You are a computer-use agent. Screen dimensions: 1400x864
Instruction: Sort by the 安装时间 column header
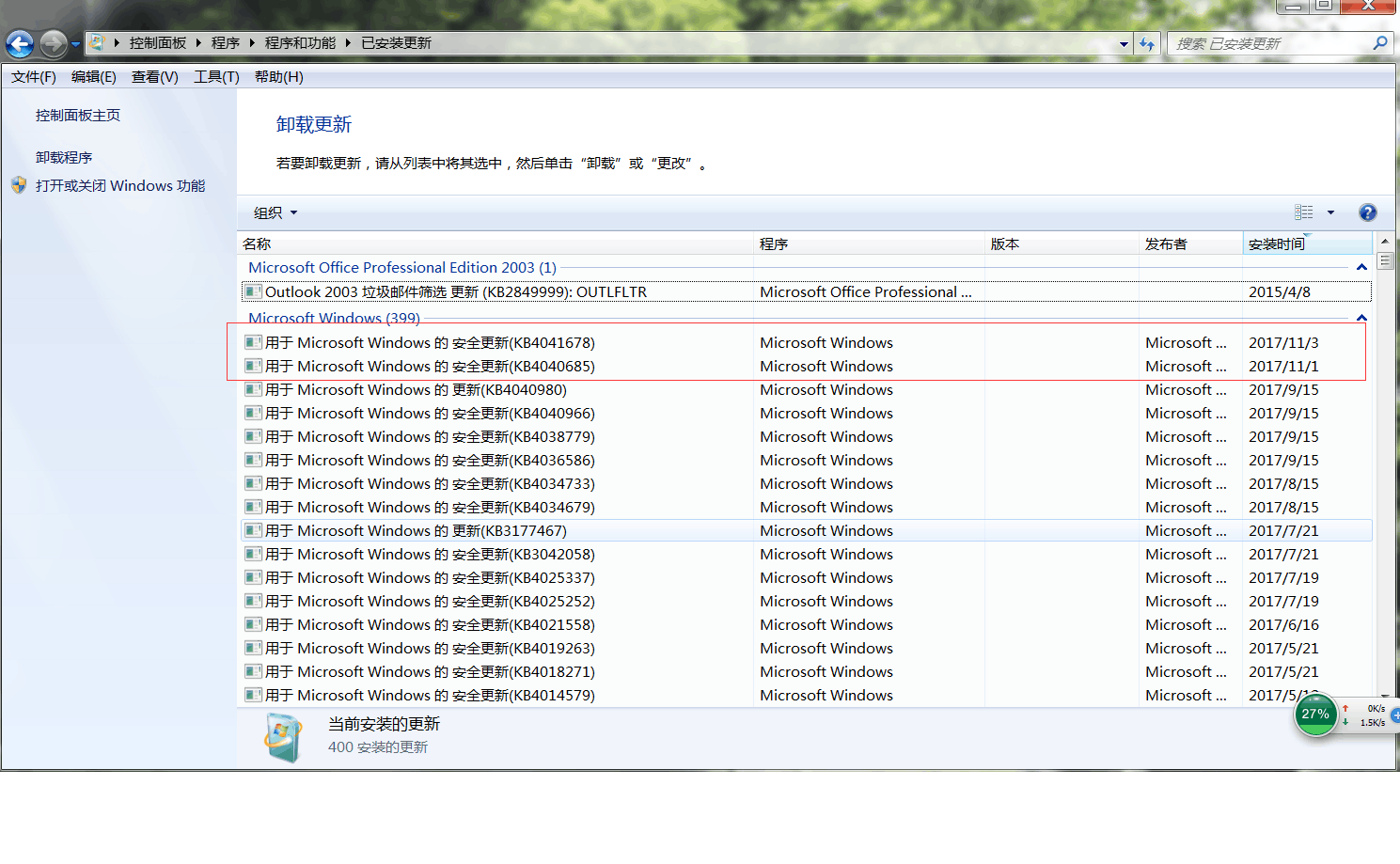[1308, 243]
